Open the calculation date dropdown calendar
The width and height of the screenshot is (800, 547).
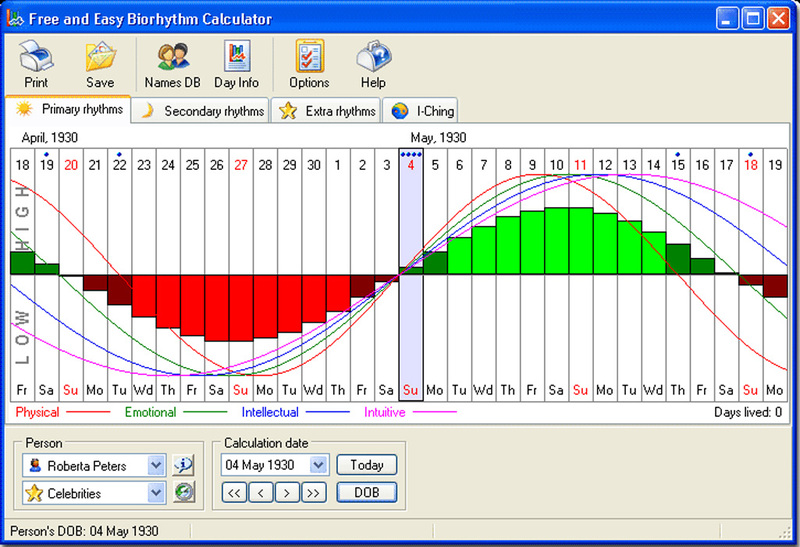point(318,465)
